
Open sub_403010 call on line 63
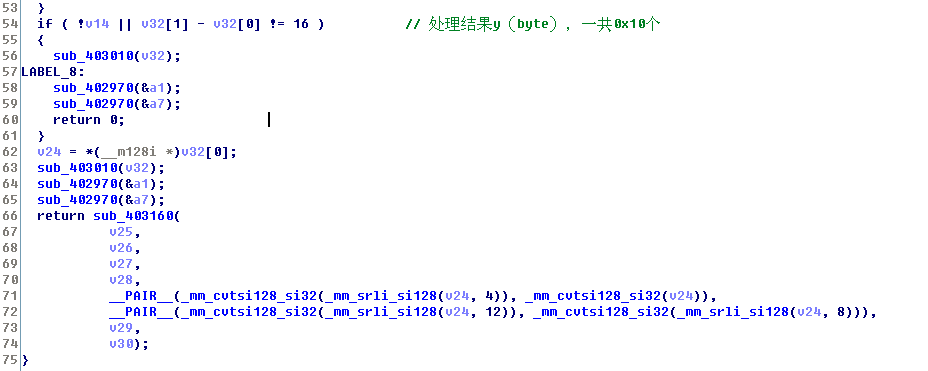77,168
